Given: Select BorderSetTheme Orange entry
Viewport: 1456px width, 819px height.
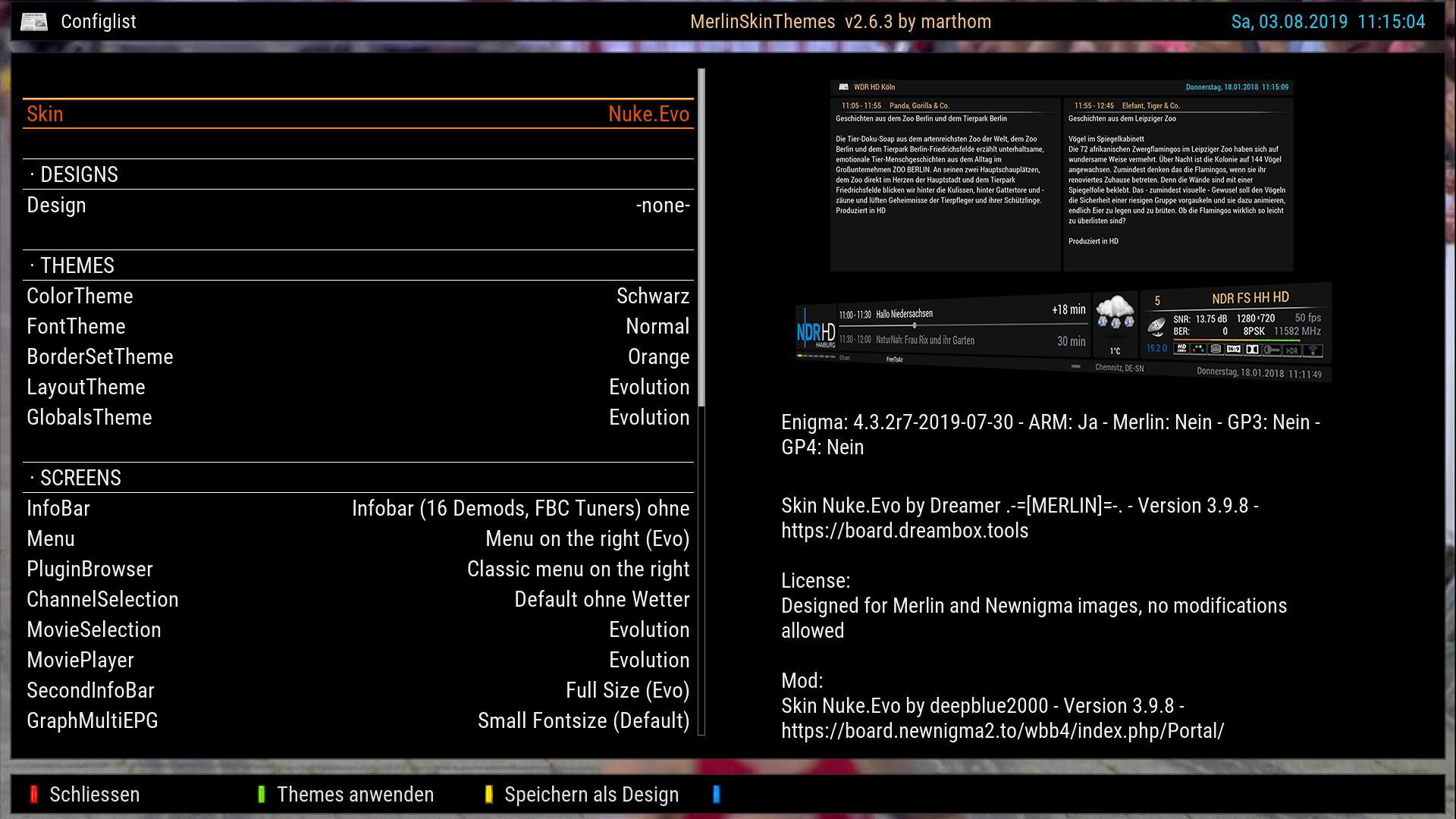Looking at the screenshot, I should 358,357.
